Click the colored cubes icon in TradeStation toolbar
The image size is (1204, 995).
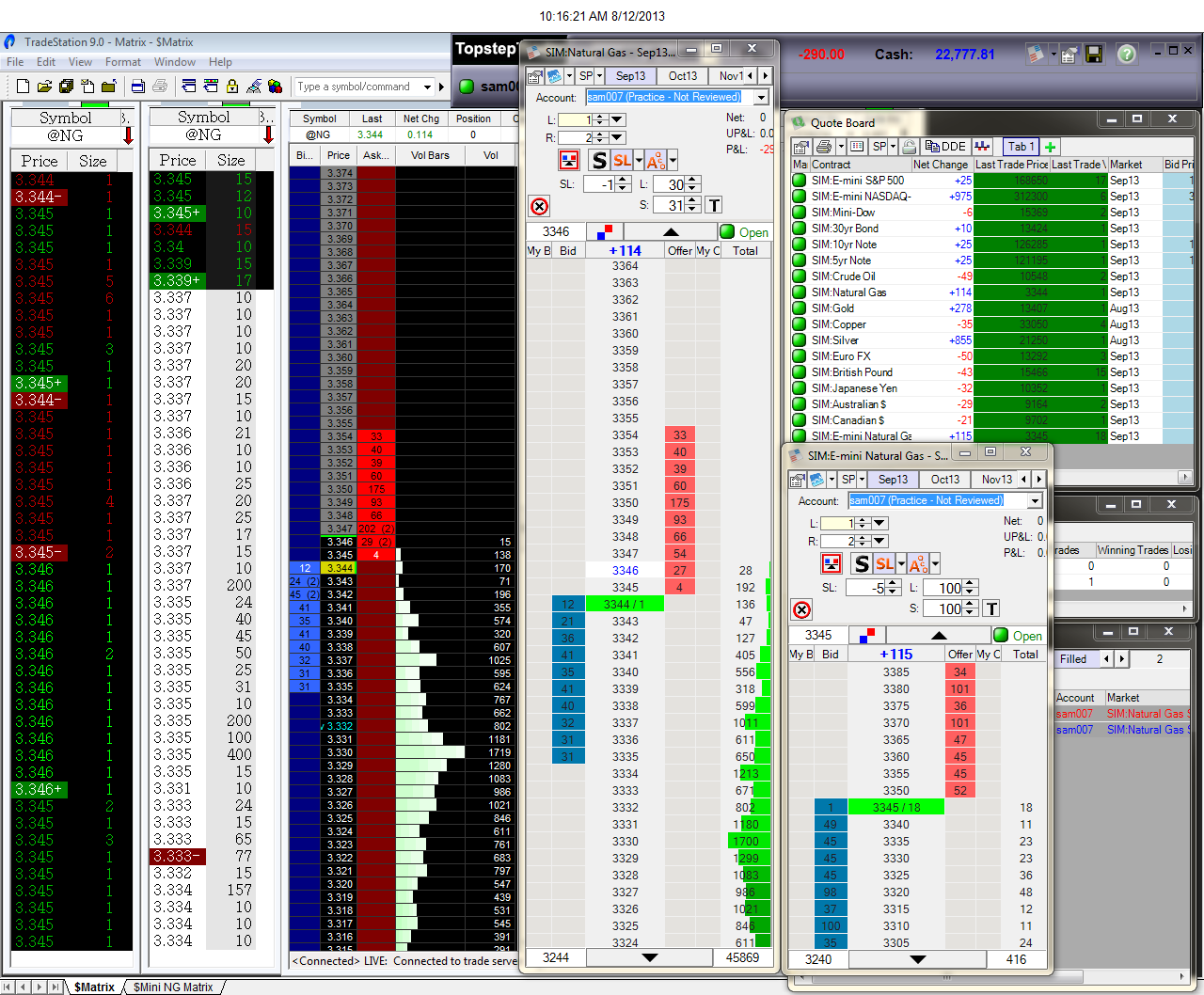pos(275,87)
